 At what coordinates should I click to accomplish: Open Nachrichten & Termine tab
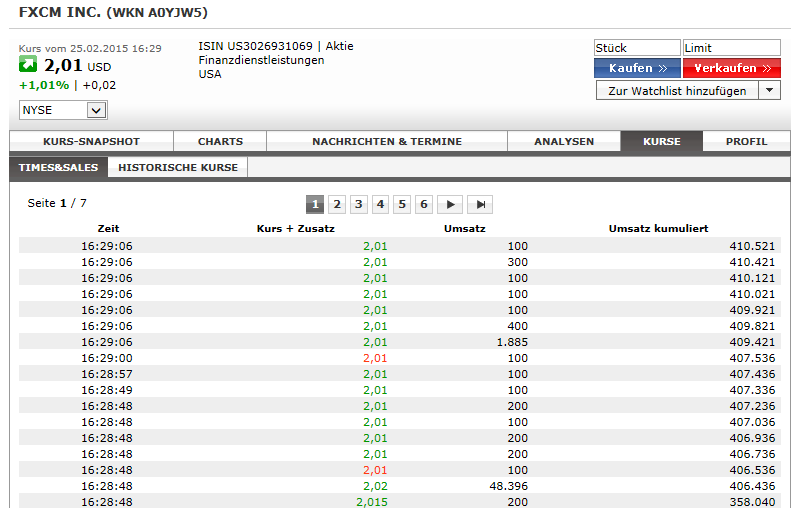point(387,142)
